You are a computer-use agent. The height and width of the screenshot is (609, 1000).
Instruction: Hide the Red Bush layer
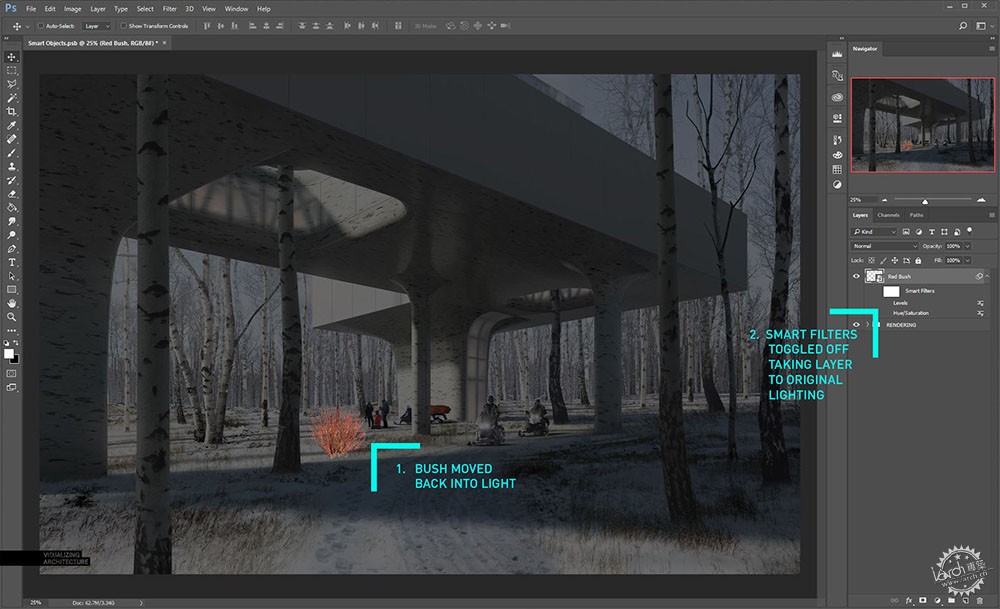[857, 276]
